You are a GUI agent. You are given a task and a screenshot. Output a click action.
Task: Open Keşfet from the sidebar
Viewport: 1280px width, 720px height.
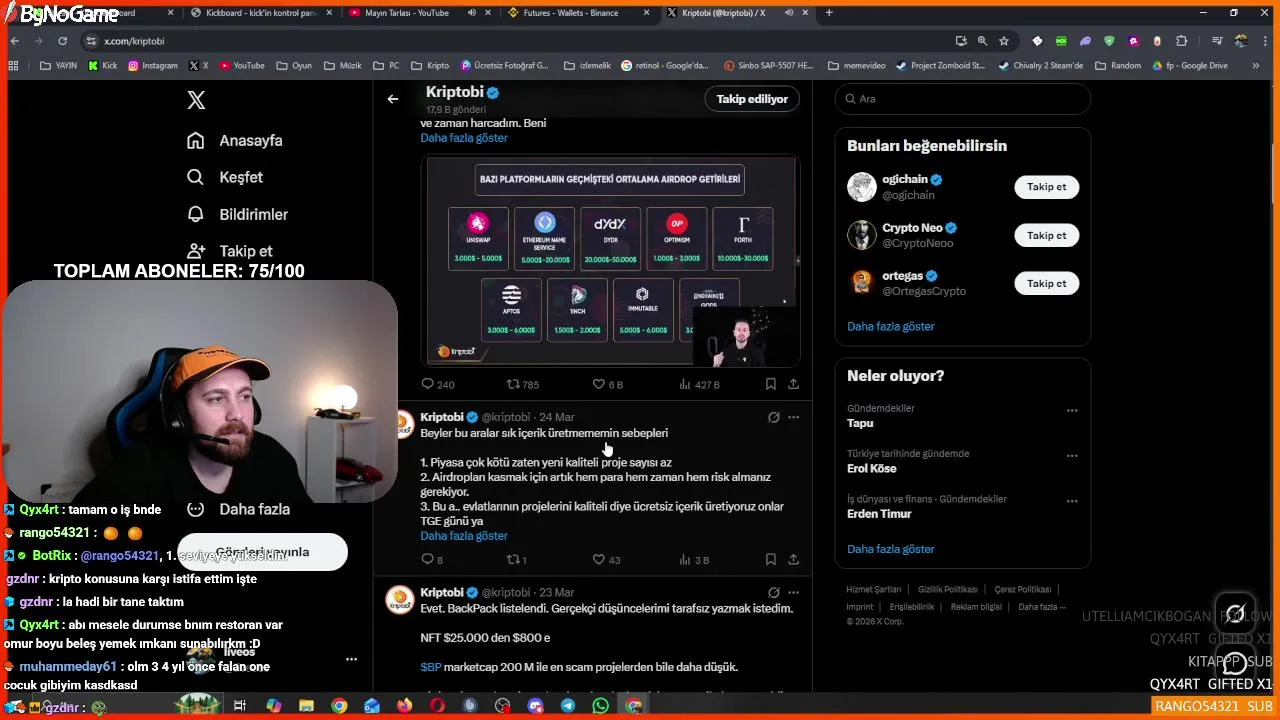pos(226,177)
